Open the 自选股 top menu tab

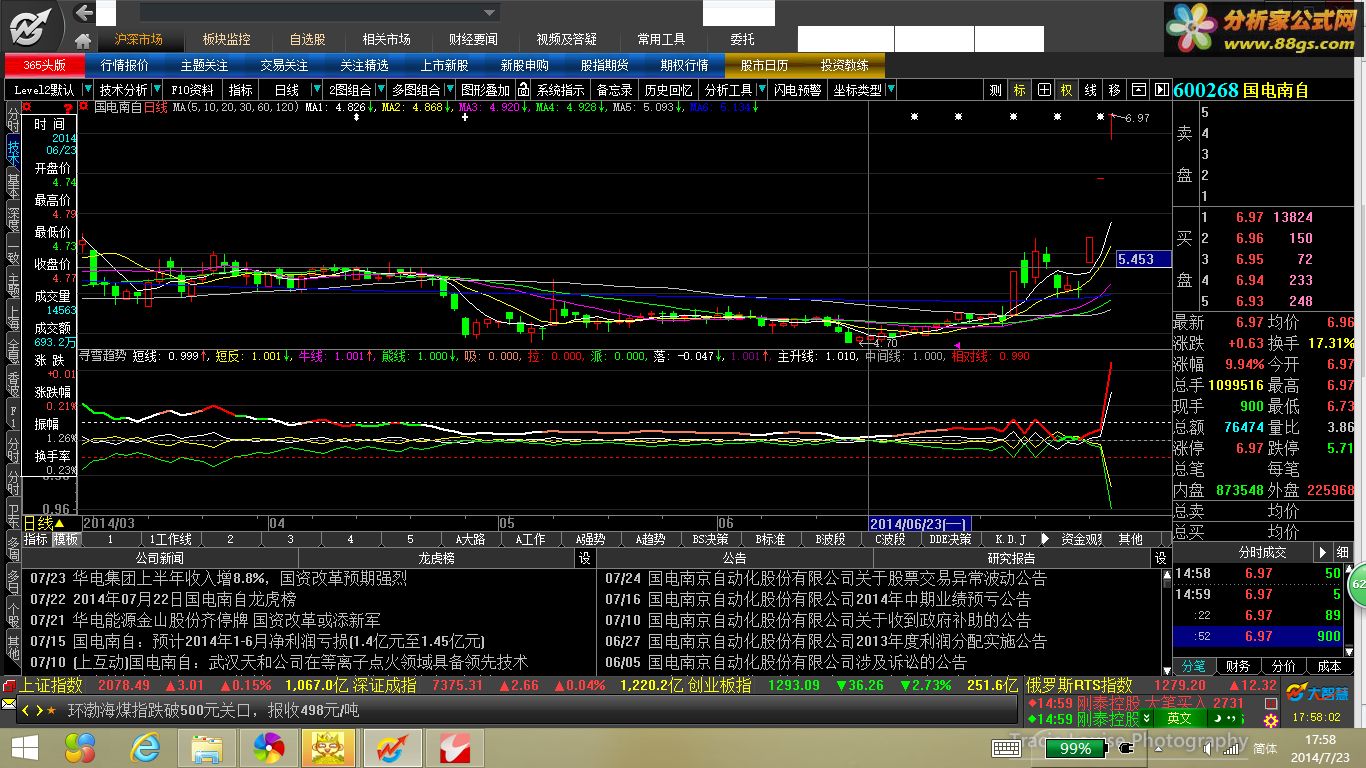click(x=307, y=39)
